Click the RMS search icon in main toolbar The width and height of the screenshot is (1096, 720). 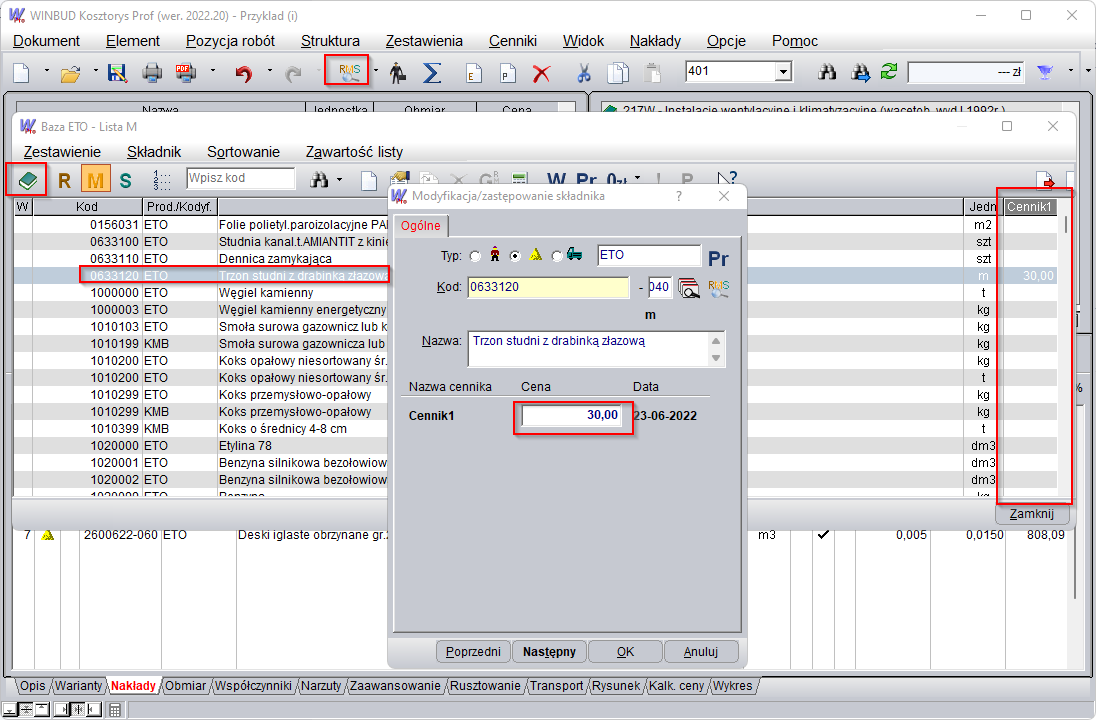pos(348,72)
